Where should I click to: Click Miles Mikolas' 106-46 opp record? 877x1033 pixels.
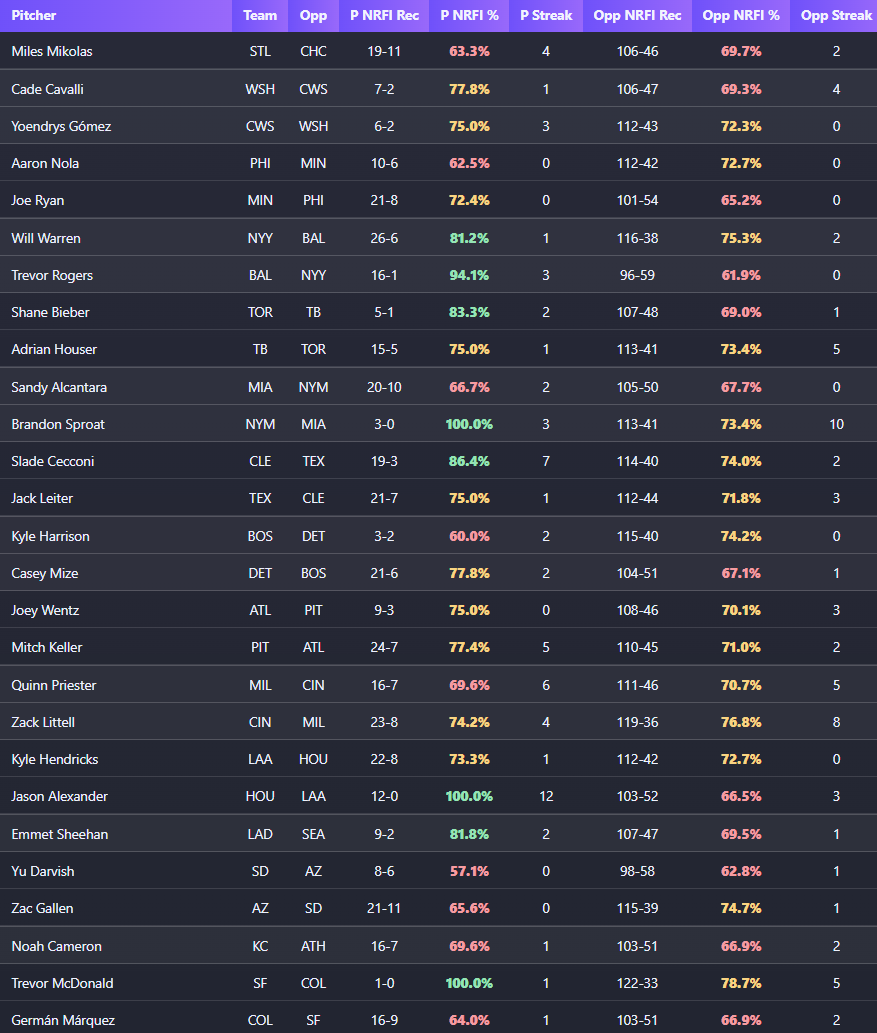[637, 51]
